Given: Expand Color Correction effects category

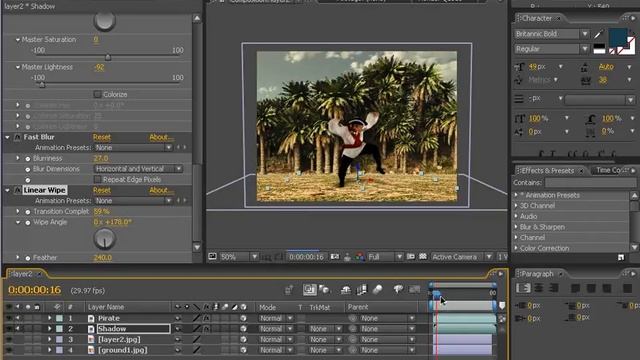Looking at the screenshot, I should click(x=516, y=248).
